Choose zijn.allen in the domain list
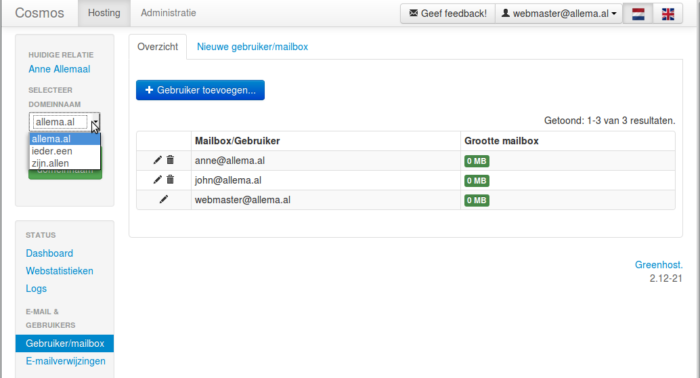 [65, 163]
